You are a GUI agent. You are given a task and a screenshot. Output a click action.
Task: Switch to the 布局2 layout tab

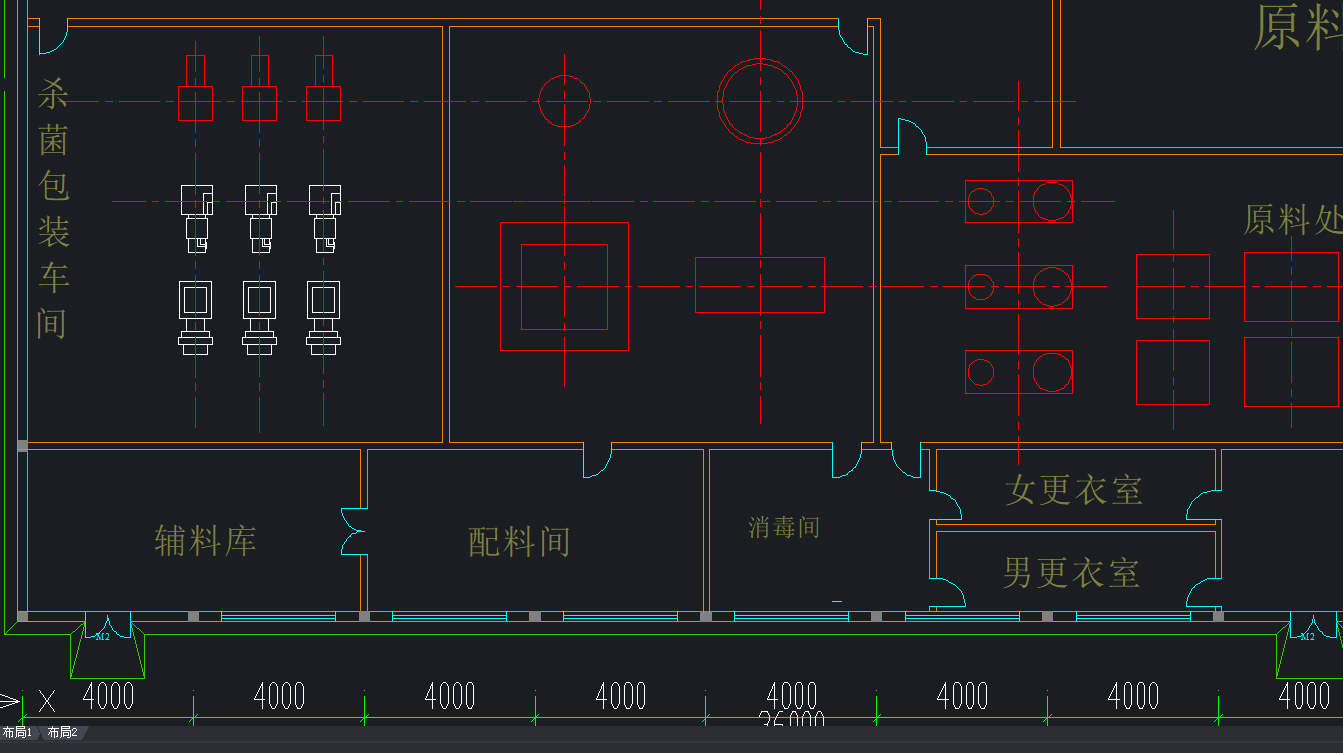pyautogui.click(x=63, y=732)
